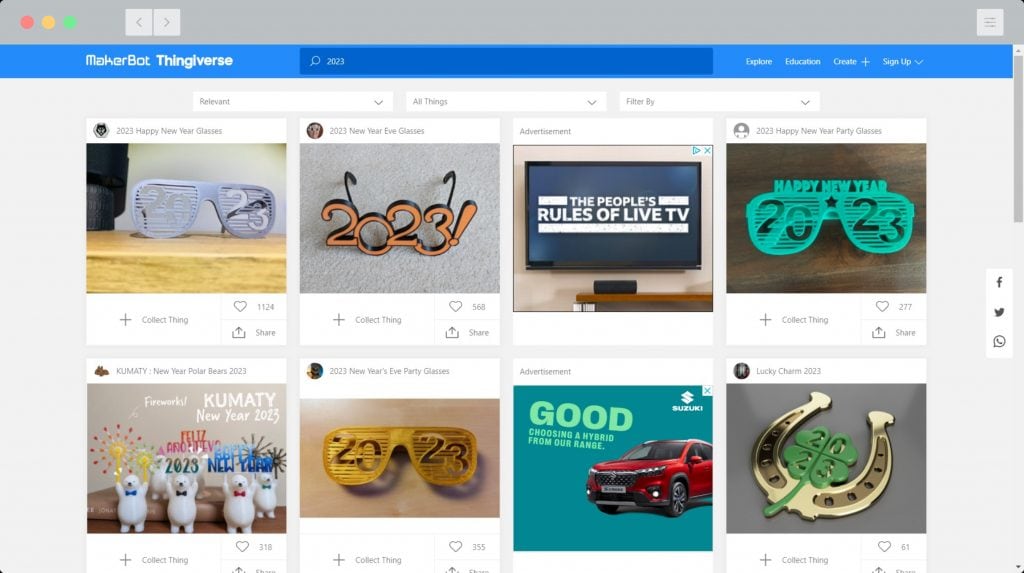
Task: Open the Relevant sort dropdown
Action: 292,102
